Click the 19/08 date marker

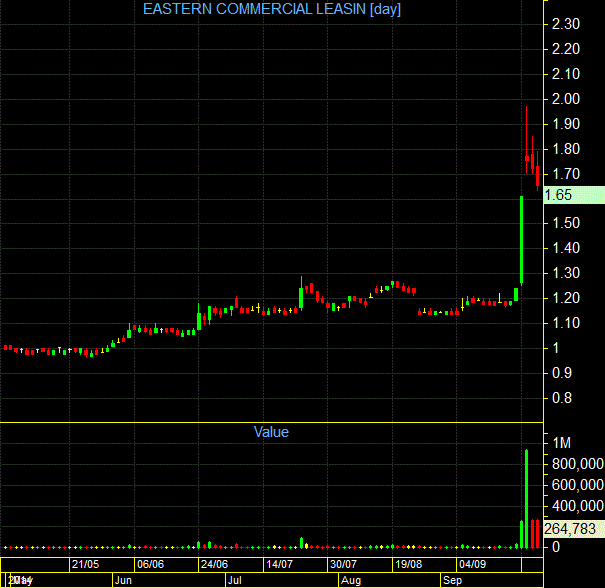[409, 564]
